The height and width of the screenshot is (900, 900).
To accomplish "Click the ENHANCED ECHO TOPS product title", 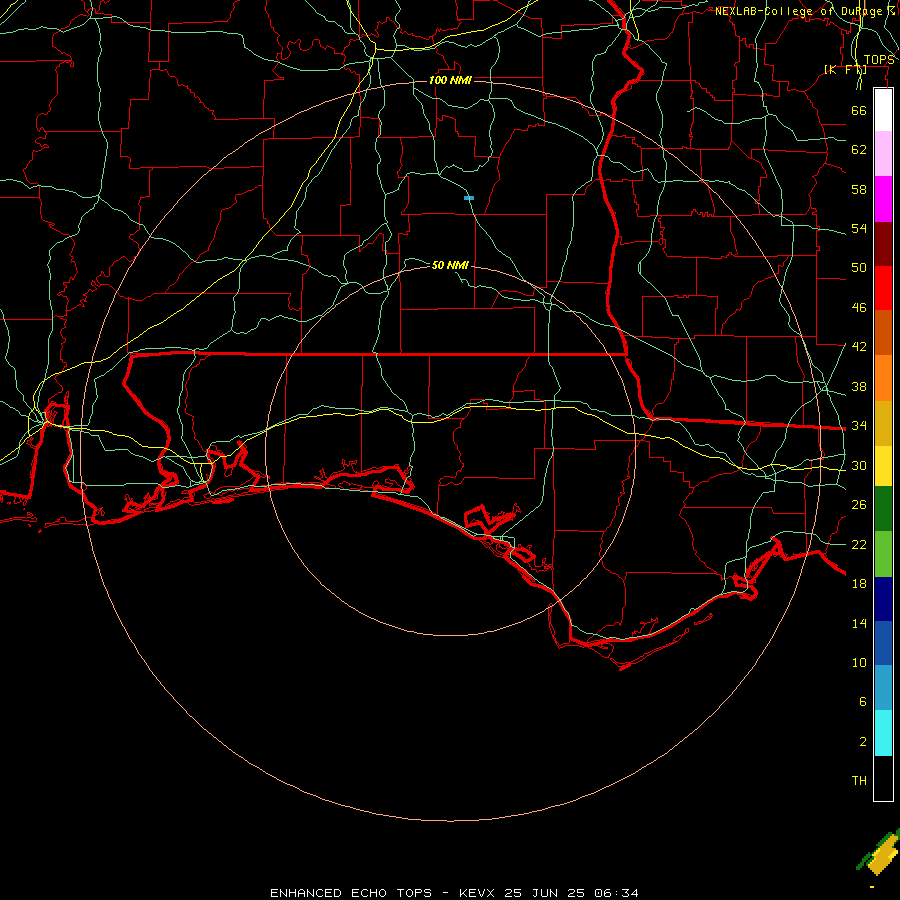I will (x=351, y=893).
